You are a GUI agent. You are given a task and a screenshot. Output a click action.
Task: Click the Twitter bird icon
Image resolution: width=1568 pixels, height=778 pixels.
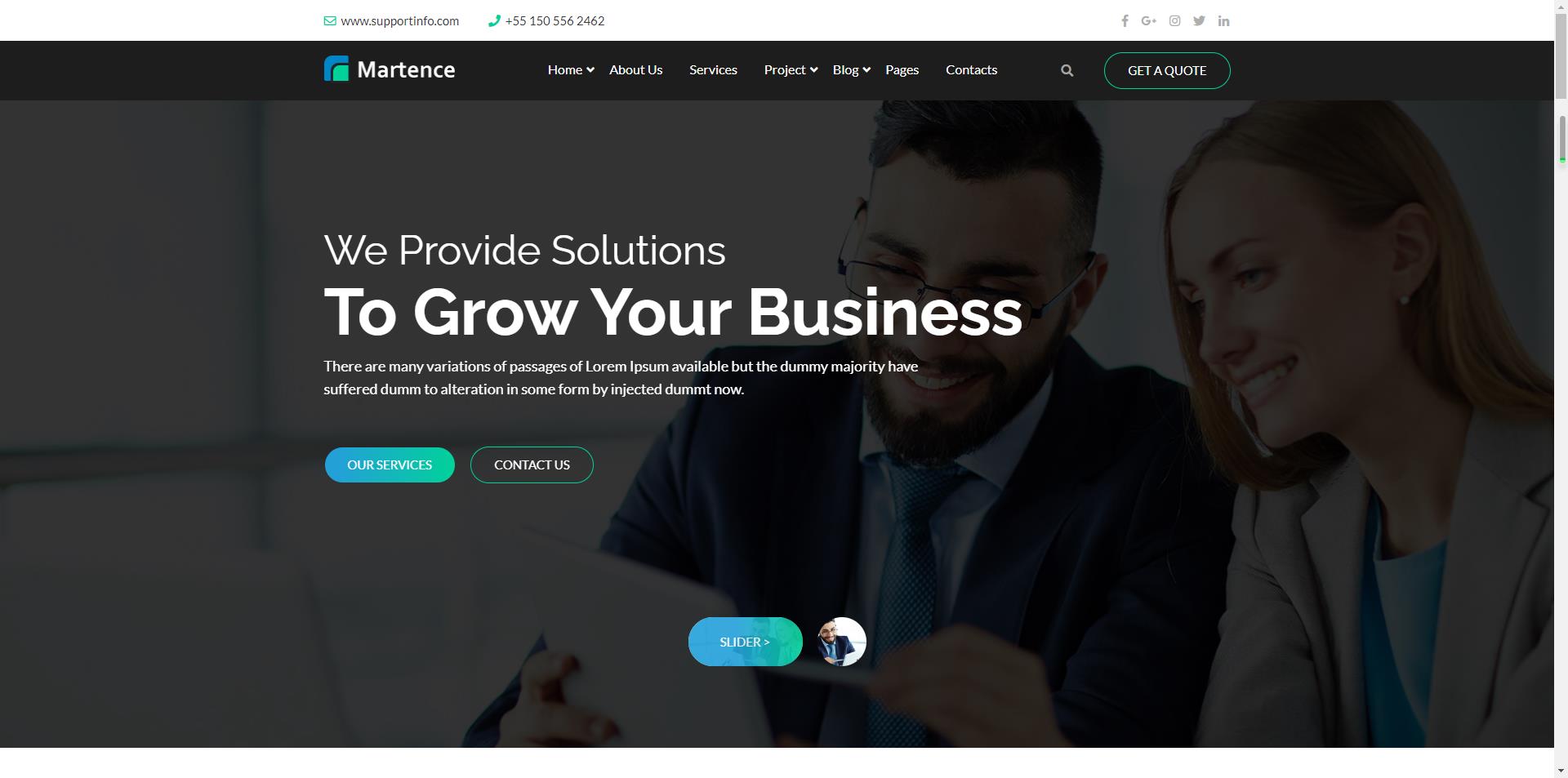coord(1199,21)
